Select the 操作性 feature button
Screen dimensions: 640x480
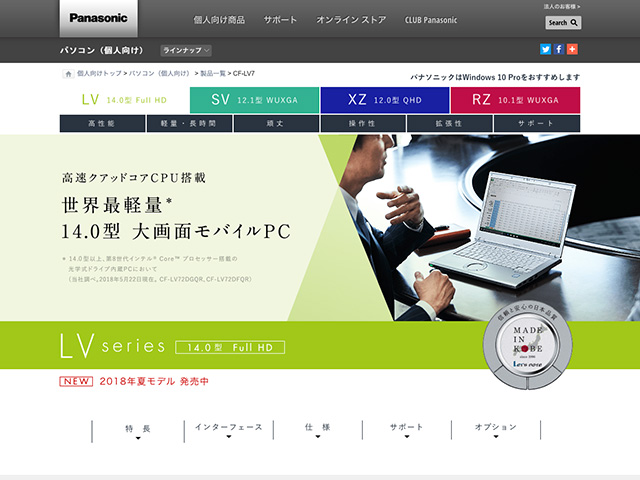(x=363, y=124)
